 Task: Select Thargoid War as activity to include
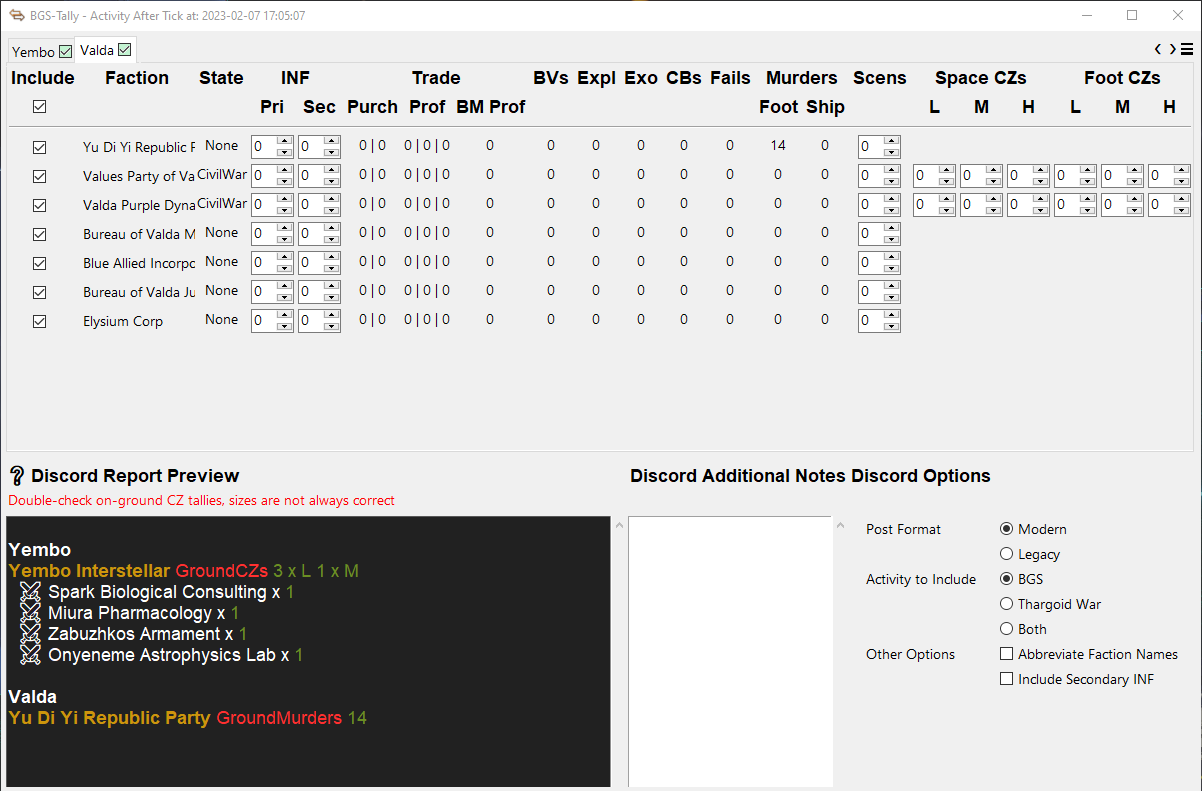[x=1006, y=603]
